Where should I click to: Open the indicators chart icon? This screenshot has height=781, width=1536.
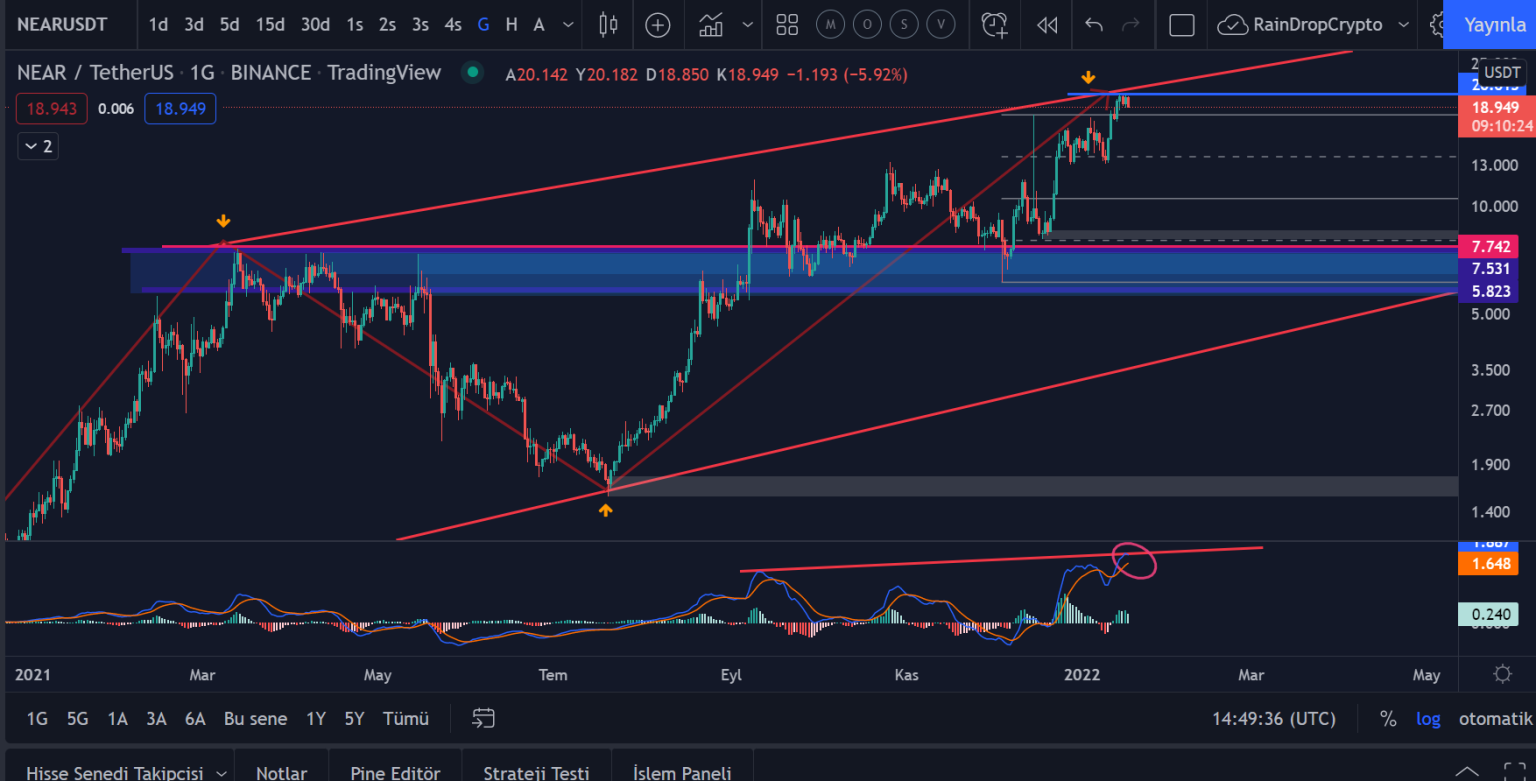tap(712, 25)
